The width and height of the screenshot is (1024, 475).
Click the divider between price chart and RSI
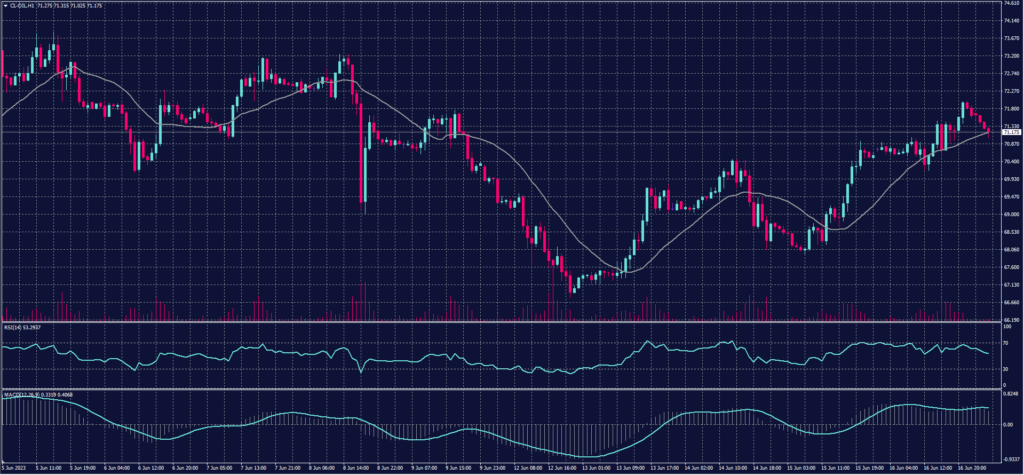pyautogui.click(x=500, y=323)
